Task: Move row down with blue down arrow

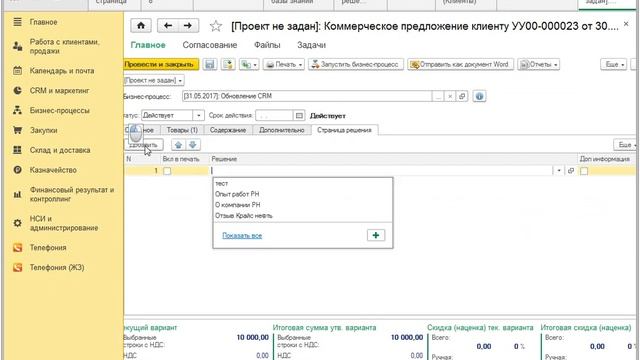Action: coord(193,145)
